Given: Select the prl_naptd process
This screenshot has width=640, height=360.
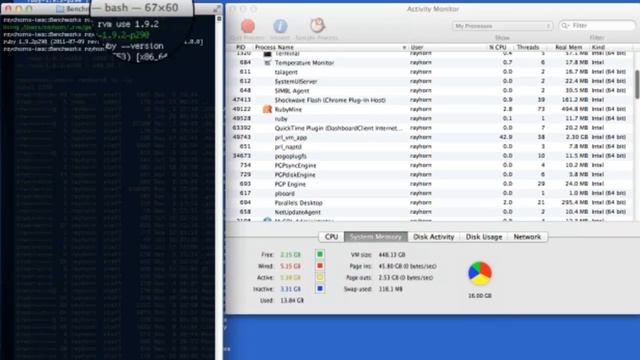Looking at the screenshot, I should coord(288,147).
